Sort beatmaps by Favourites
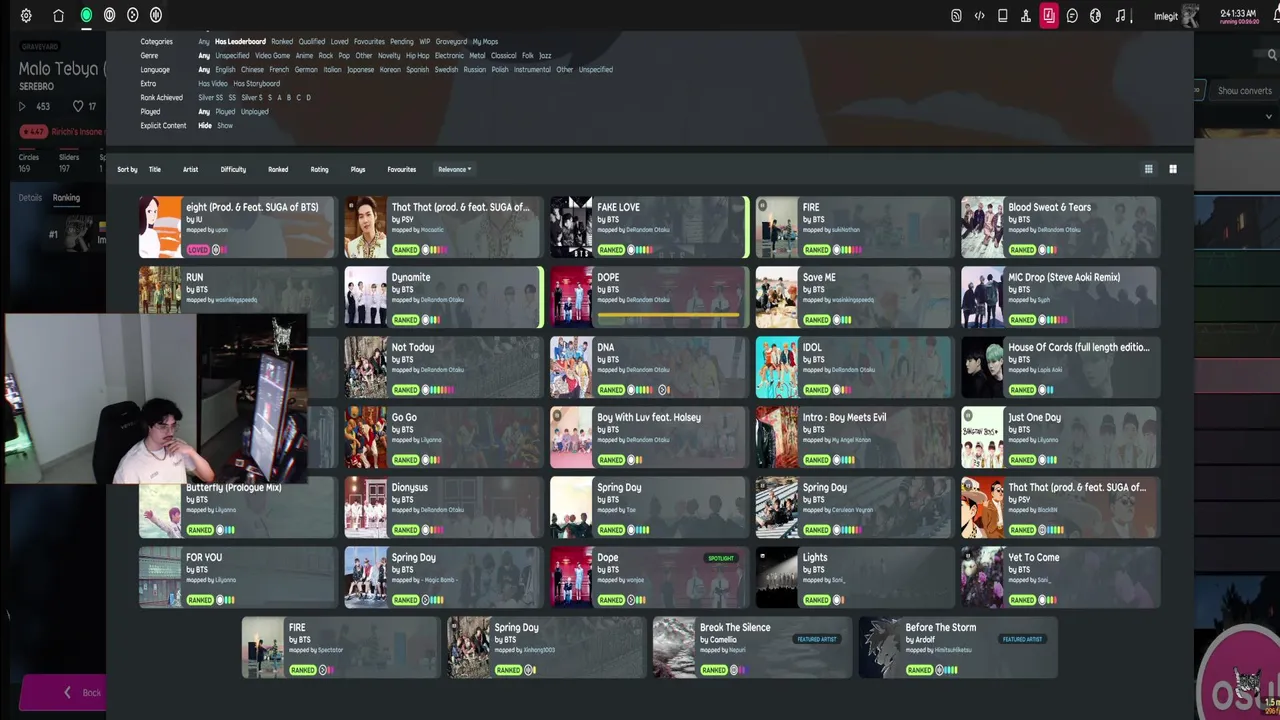The height and width of the screenshot is (720, 1280). click(x=402, y=169)
